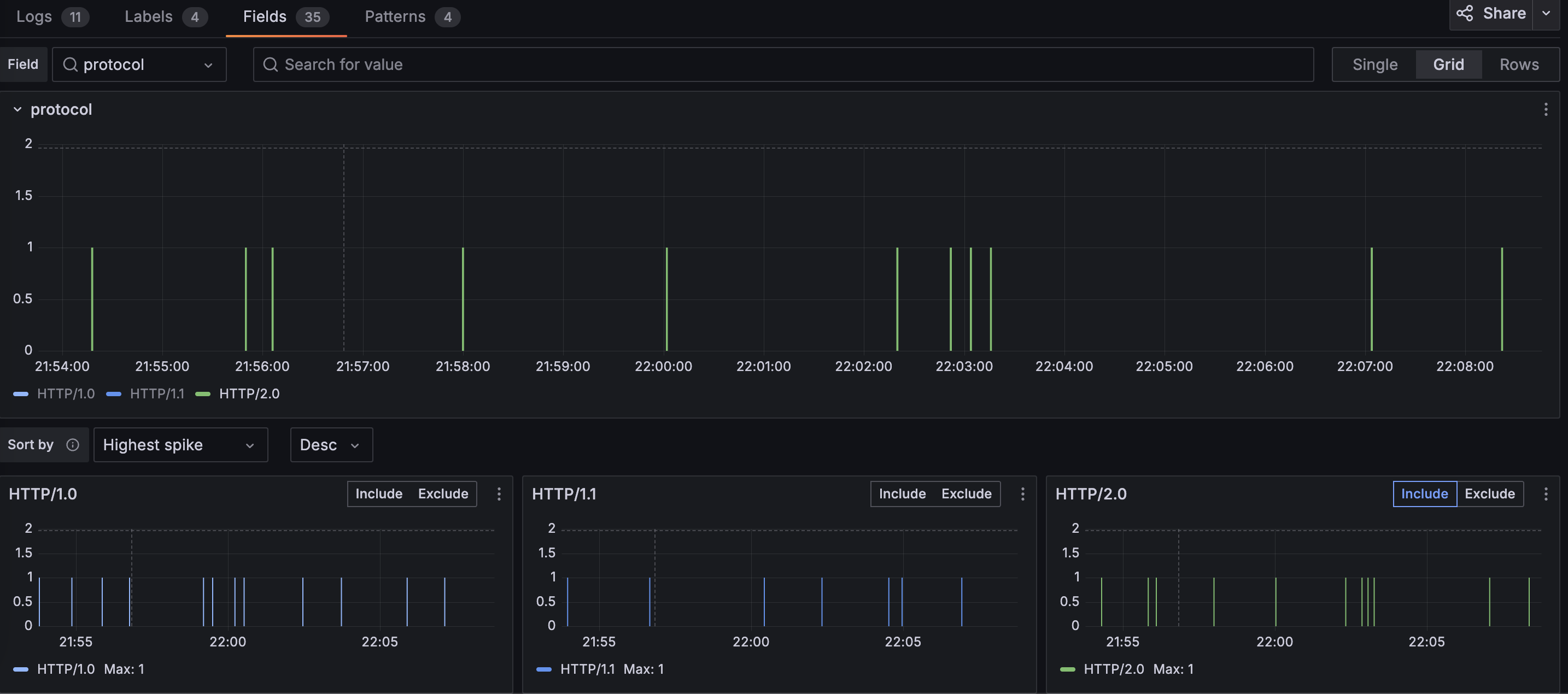Switch the layout to Single view
Image resolution: width=1568 pixels, height=694 pixels.
pos(1374,64)
